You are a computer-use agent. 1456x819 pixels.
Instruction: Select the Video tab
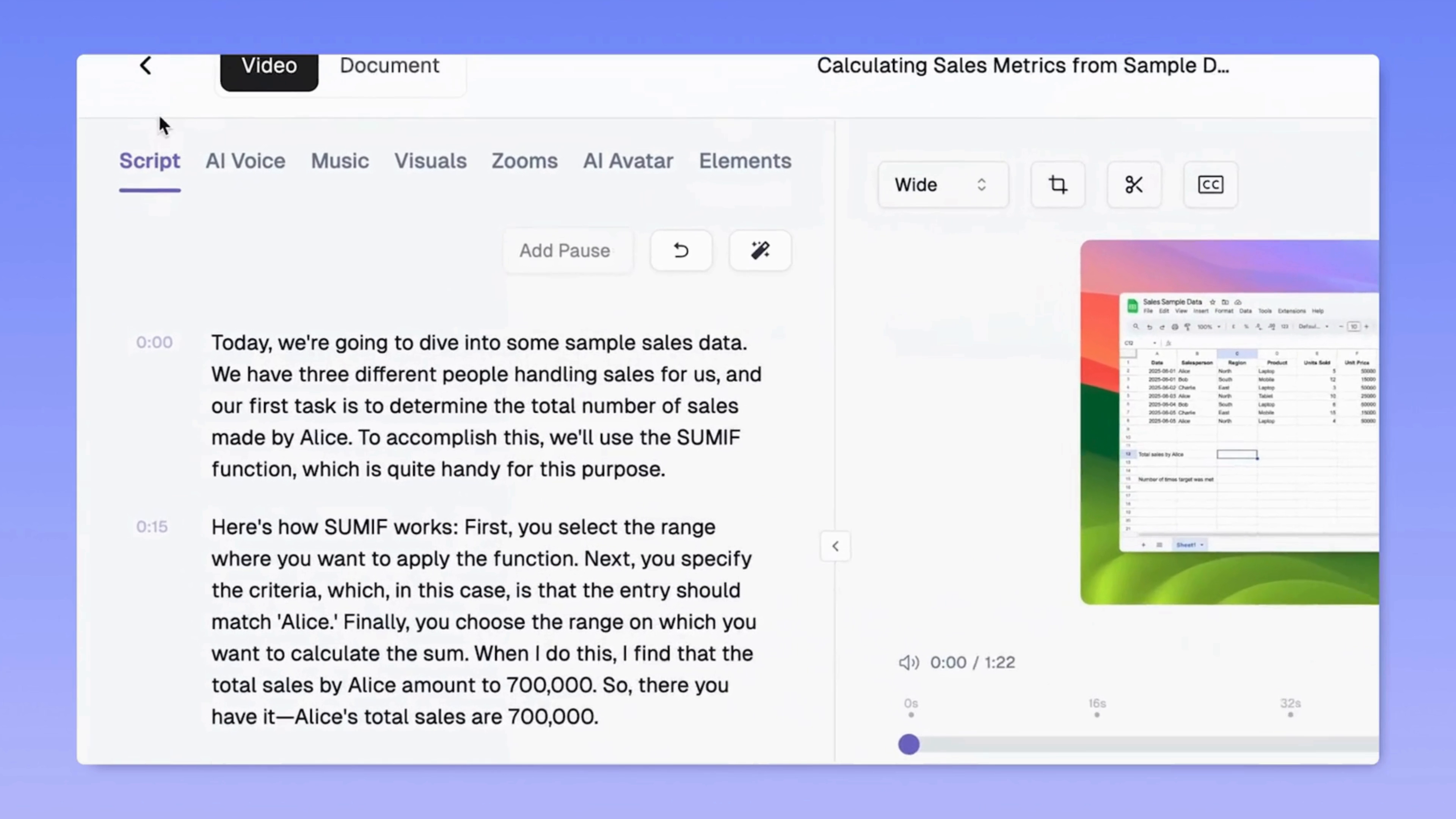268,66
